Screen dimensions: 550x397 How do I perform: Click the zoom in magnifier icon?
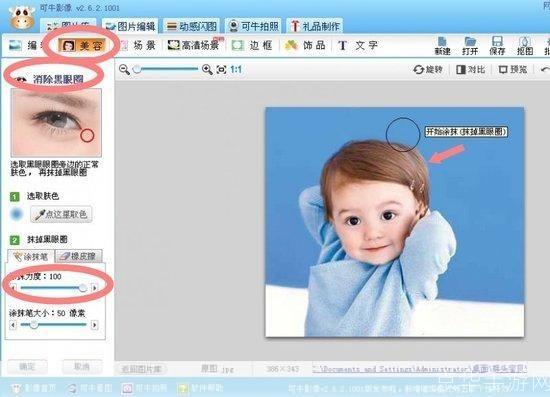pos(207,69)
